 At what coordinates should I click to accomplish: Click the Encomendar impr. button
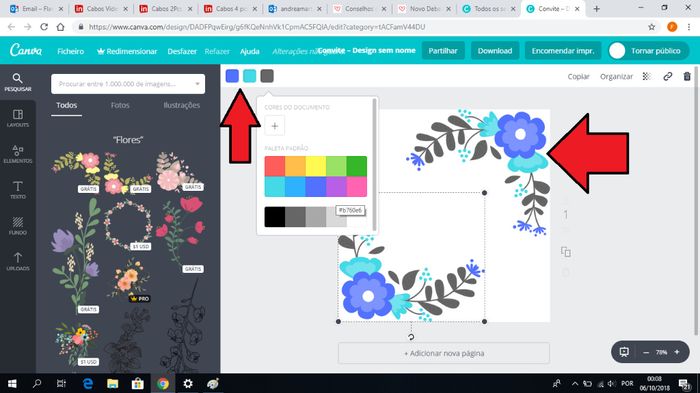(563, 50)
